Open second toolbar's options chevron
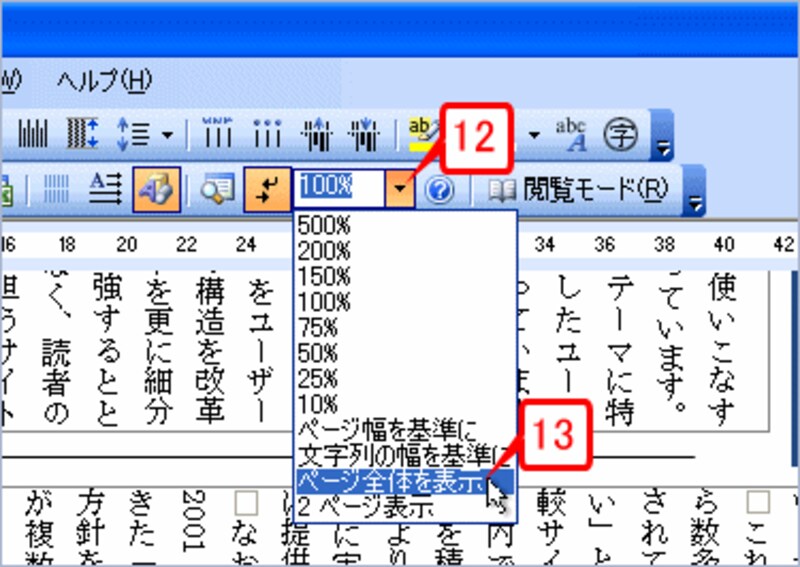The height and width of the screenshot is (567, 800). pos(695,191)
